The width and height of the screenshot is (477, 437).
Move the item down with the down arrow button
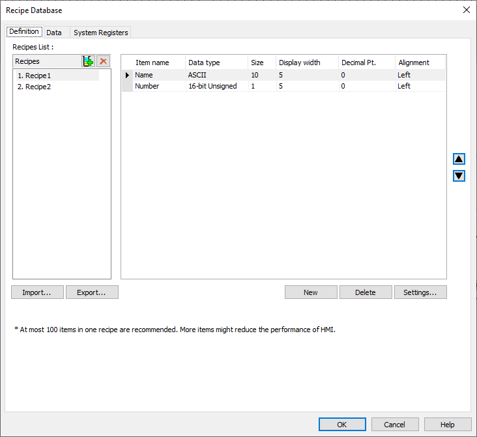[x=459, y=176]
